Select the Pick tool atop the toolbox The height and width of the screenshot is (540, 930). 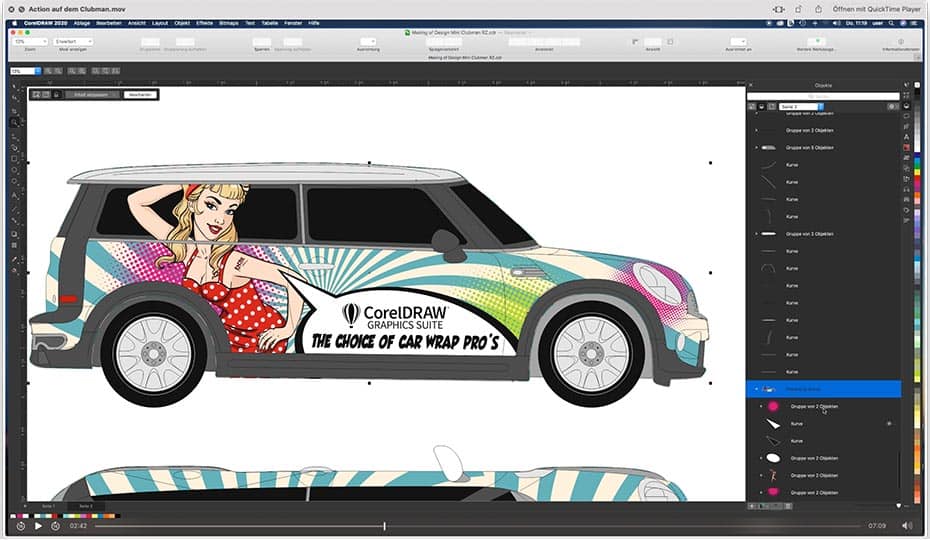point(15,87)
